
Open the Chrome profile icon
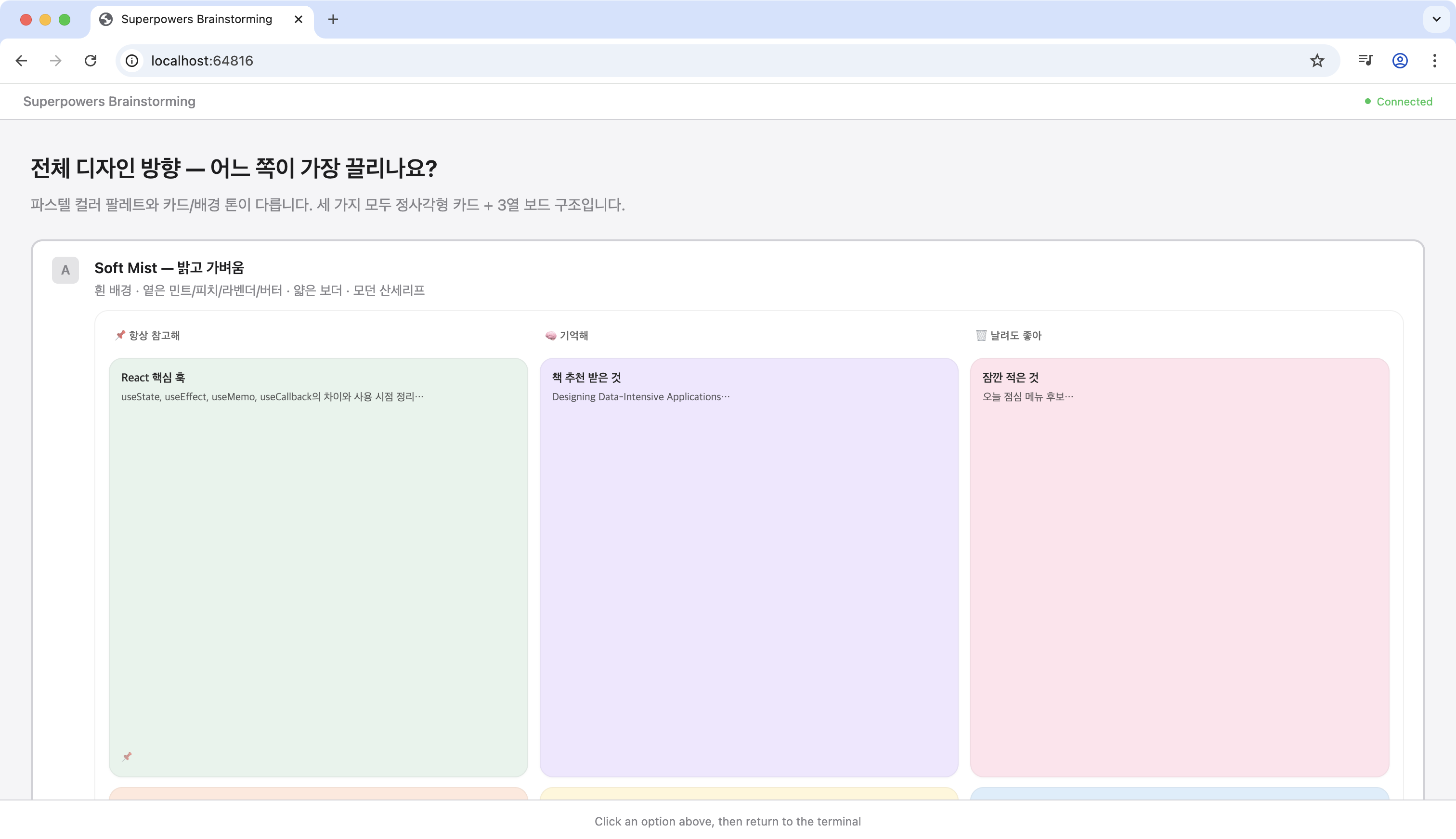coord(1400,61)
